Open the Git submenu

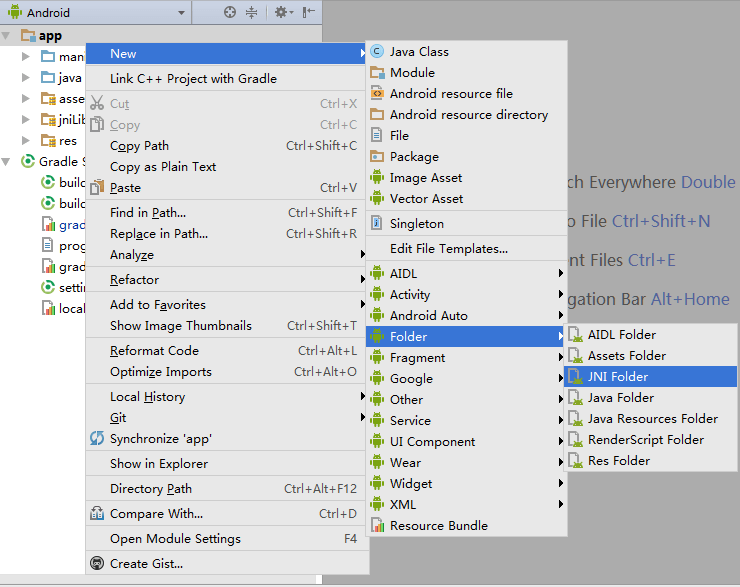[227, 418]
